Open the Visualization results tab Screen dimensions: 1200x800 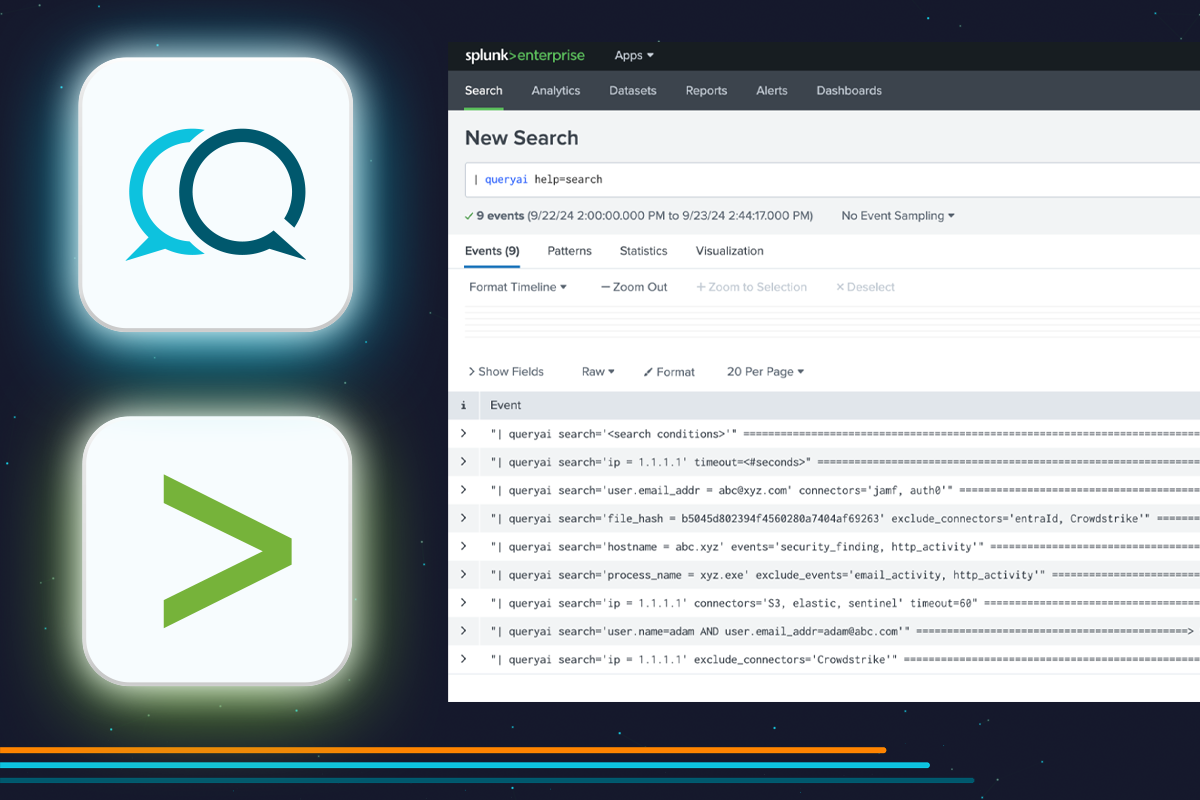tap(730, 251)
